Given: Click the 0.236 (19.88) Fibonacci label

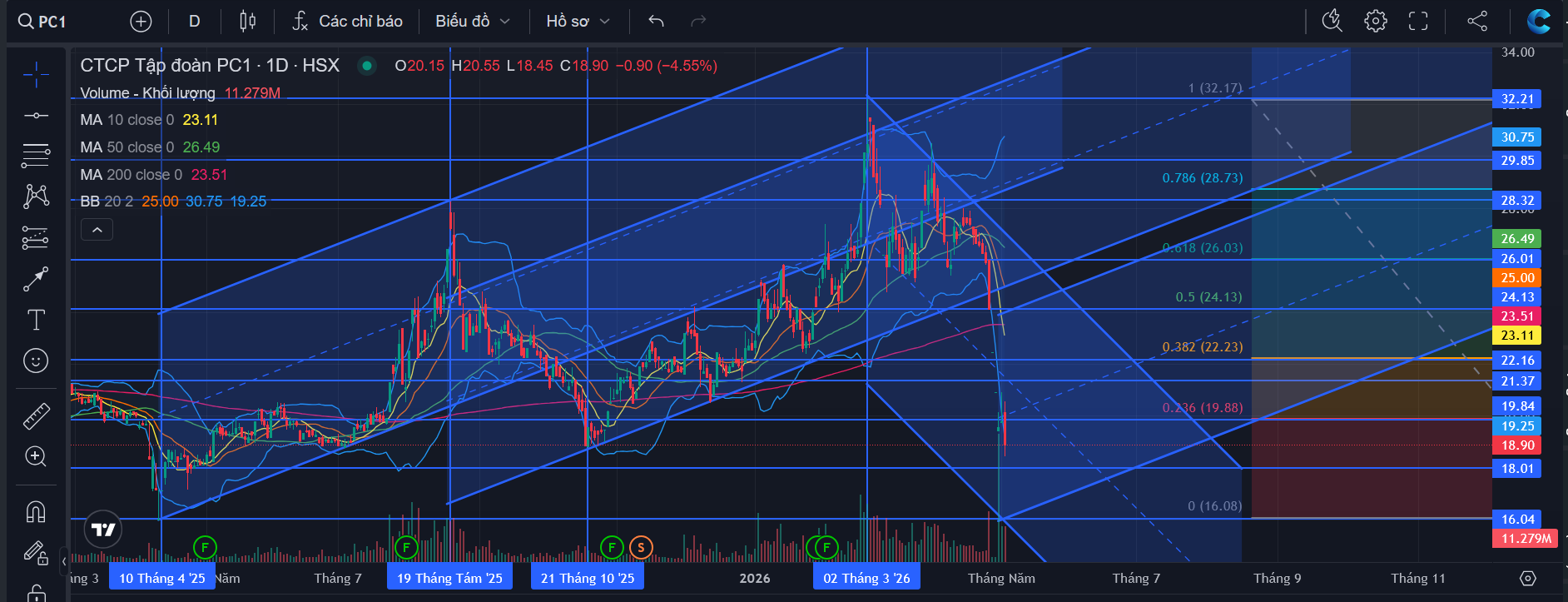Looking at the screenshot, I should tap(1203, 408).
